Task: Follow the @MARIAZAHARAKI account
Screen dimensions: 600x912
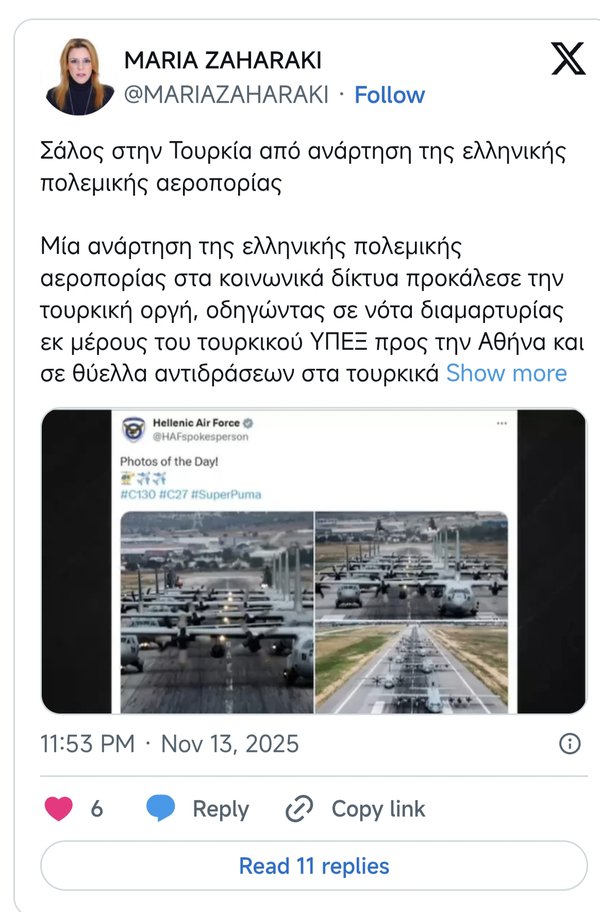Action: coord(389,95)
